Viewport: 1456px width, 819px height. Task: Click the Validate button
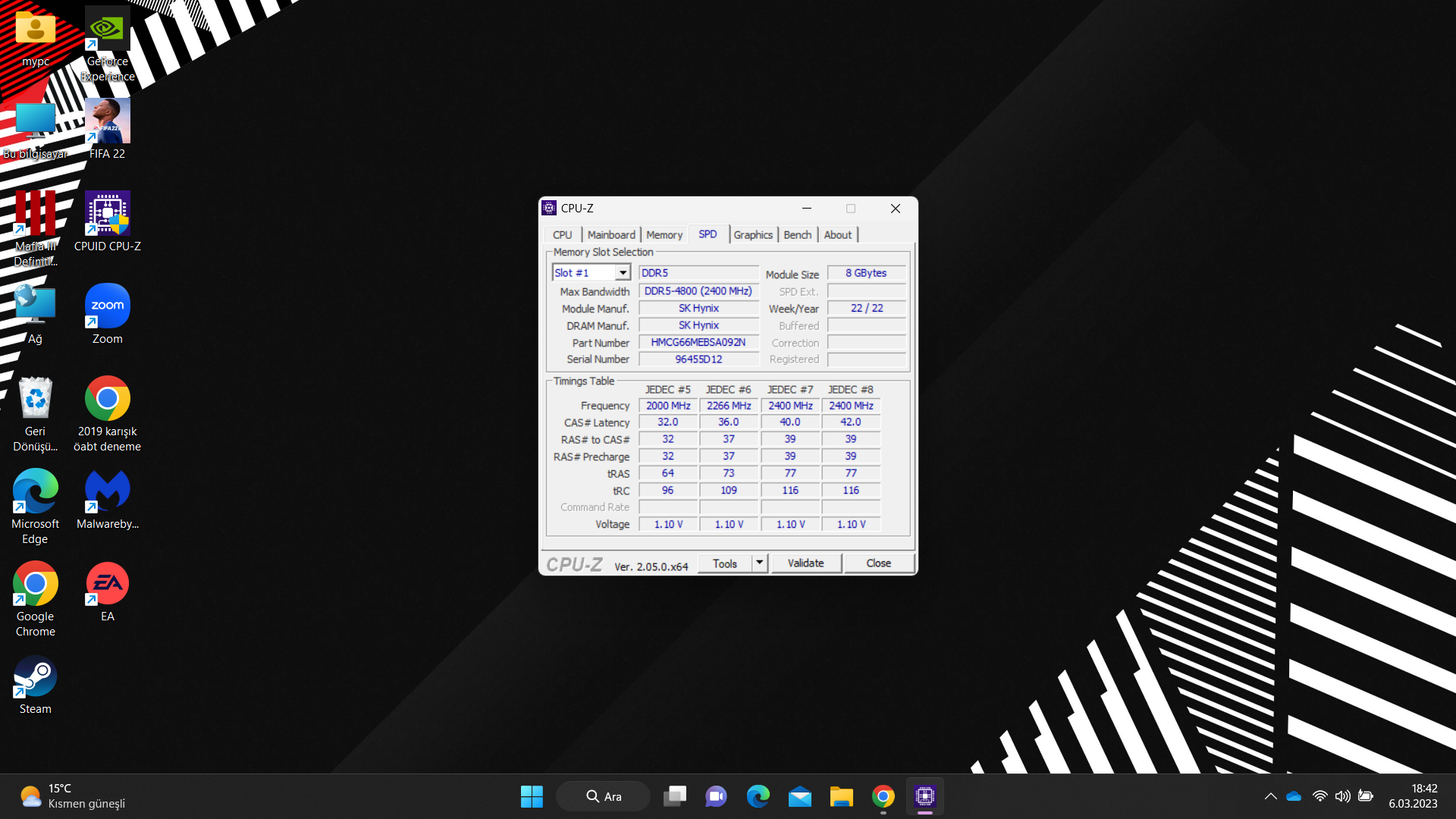tap(805, 563)
